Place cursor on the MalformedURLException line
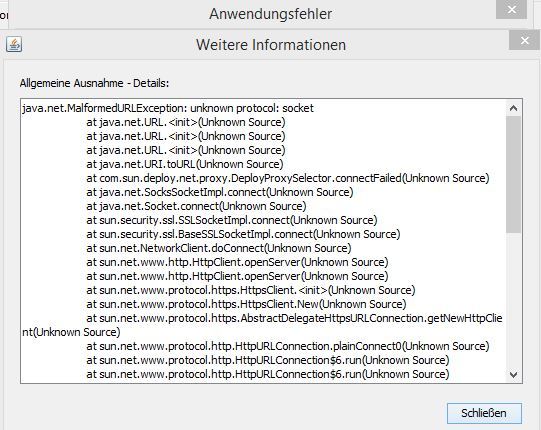The height and width of the screenshot is (430, 541). pos(168,108)
